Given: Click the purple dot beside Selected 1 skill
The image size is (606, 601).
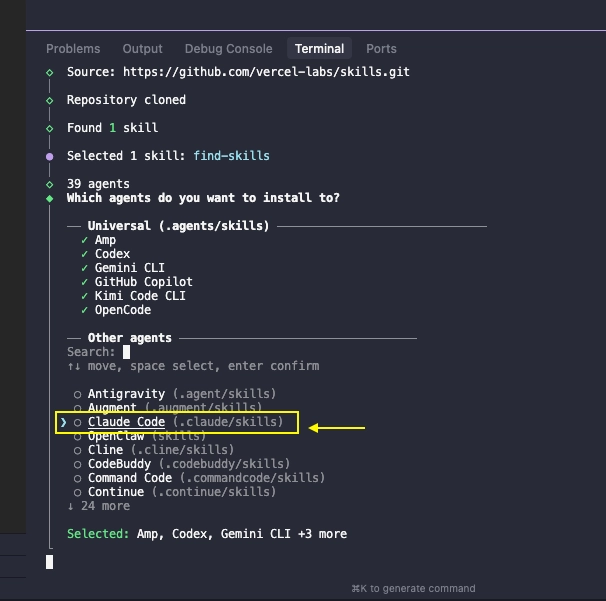Looking at the screenshot, I should [50, 156].
